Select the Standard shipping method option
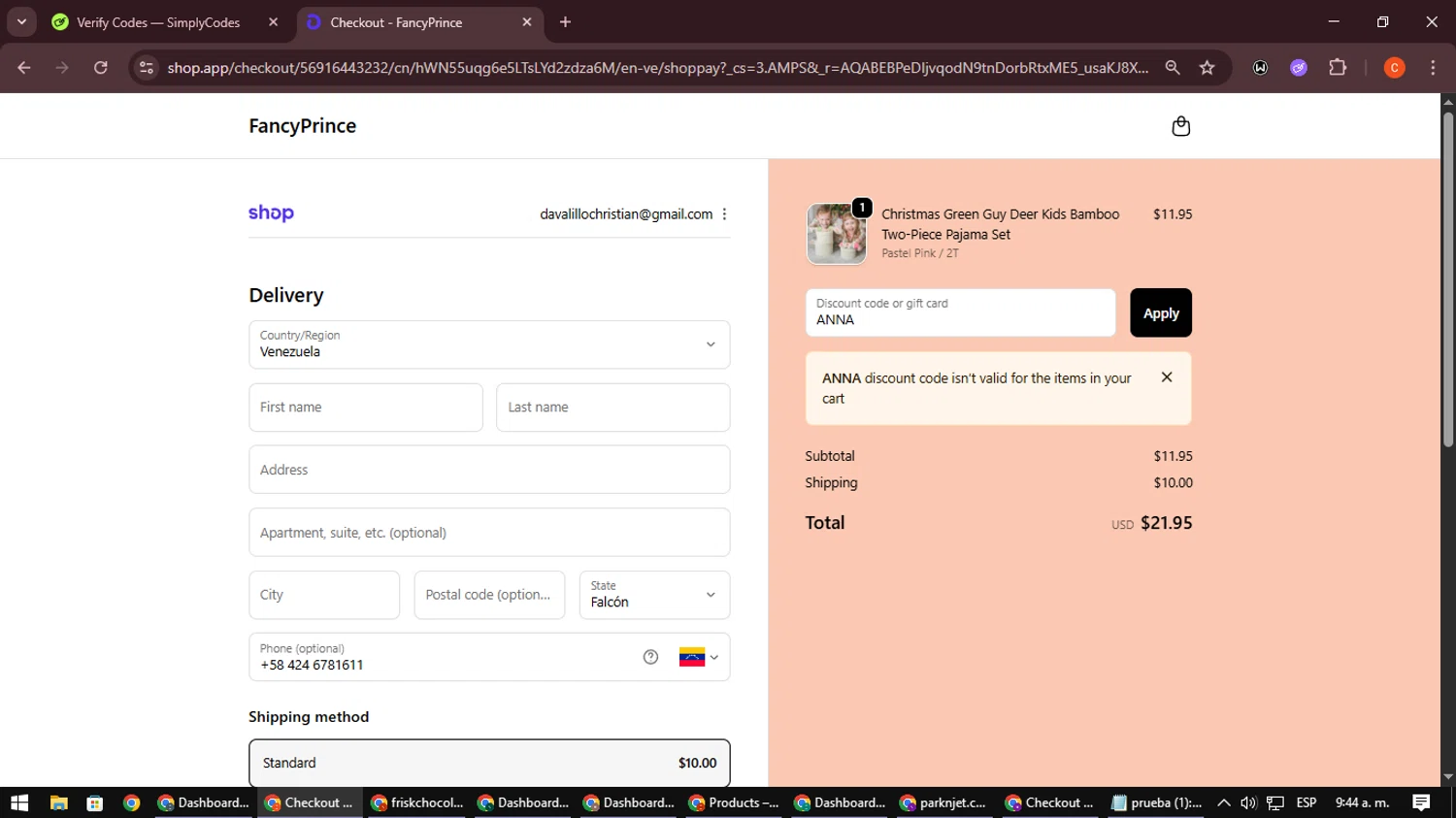This screenshot has width=1456, height=818. point(489,763)
